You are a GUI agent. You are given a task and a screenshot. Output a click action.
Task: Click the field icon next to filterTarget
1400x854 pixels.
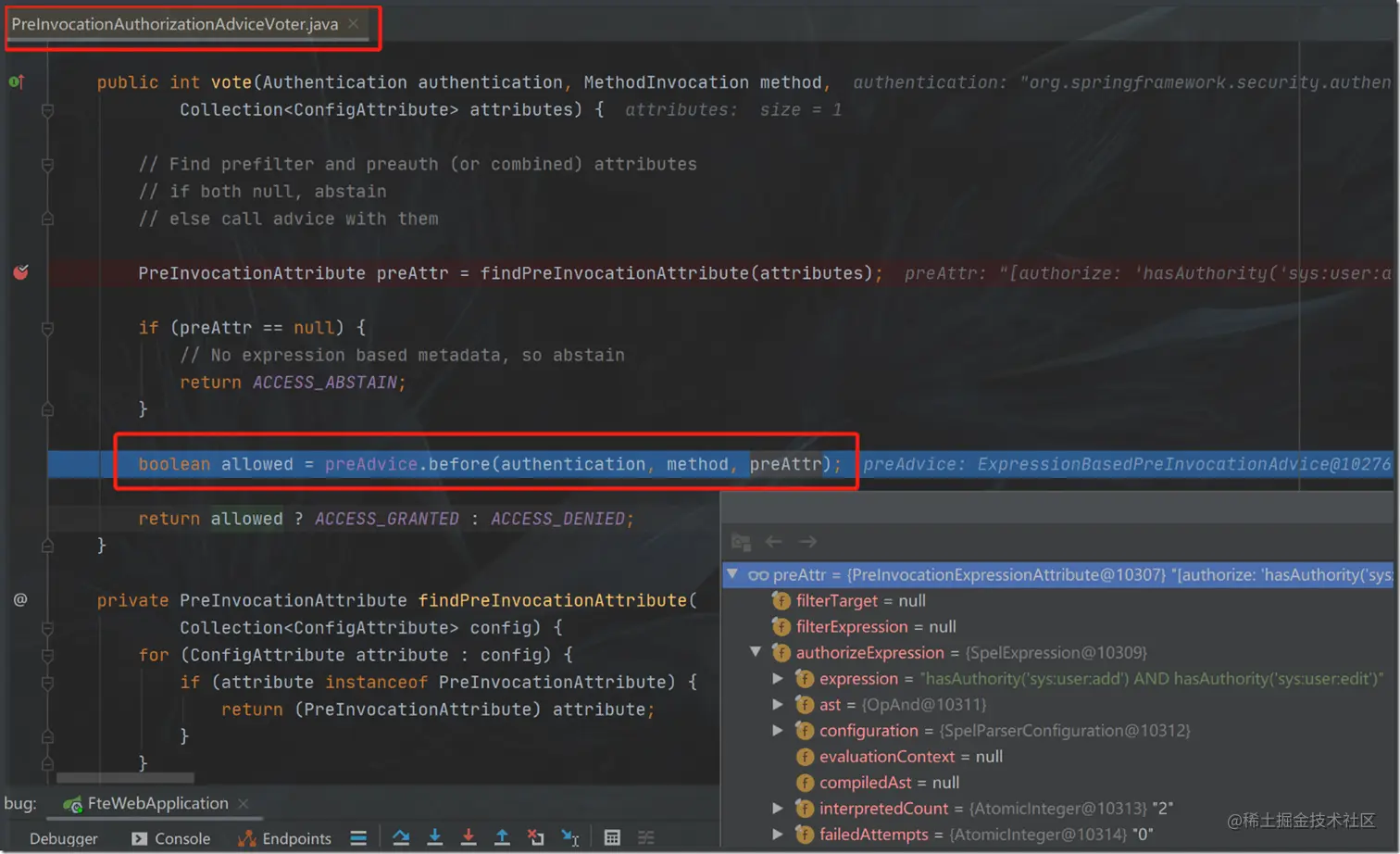tap(781, 601)
